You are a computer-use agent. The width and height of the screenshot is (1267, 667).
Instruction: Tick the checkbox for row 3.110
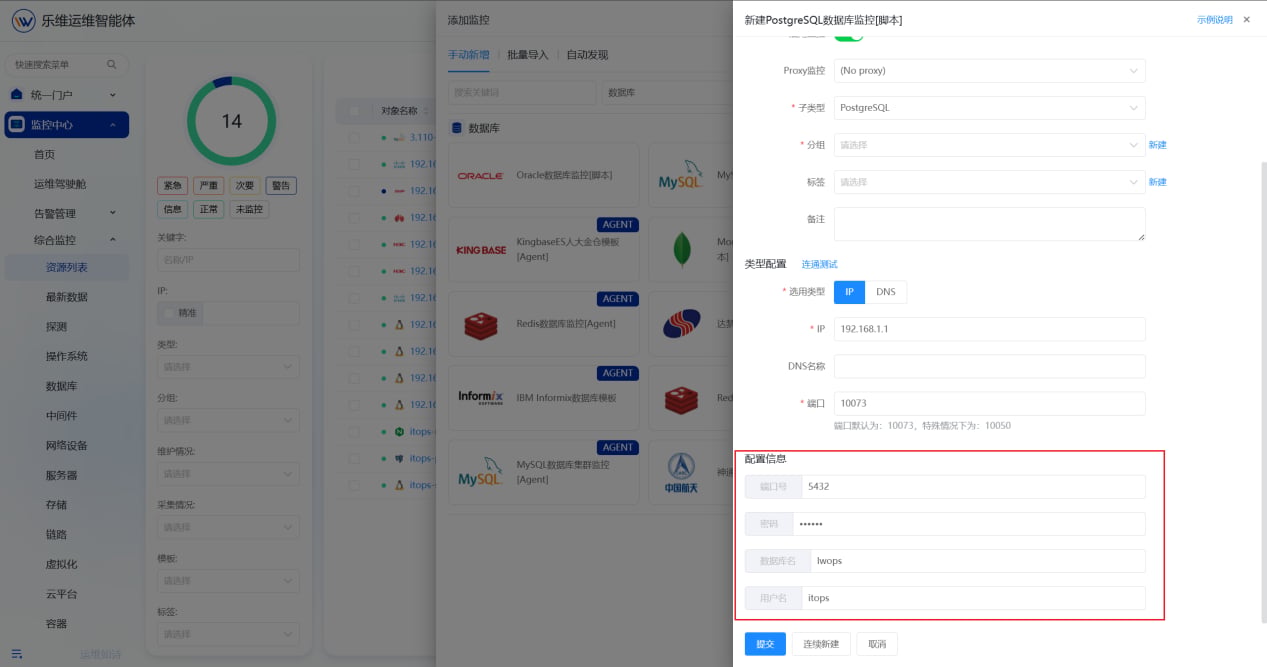[x=354, y=137]
